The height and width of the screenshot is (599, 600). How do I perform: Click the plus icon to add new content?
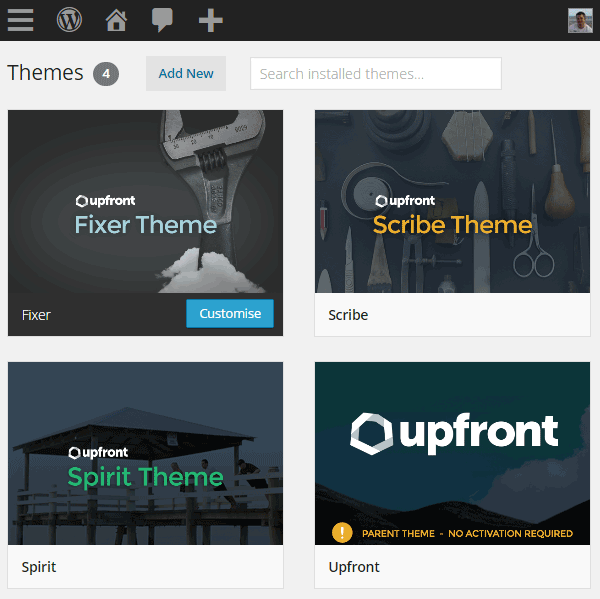[x=210, y=20]
